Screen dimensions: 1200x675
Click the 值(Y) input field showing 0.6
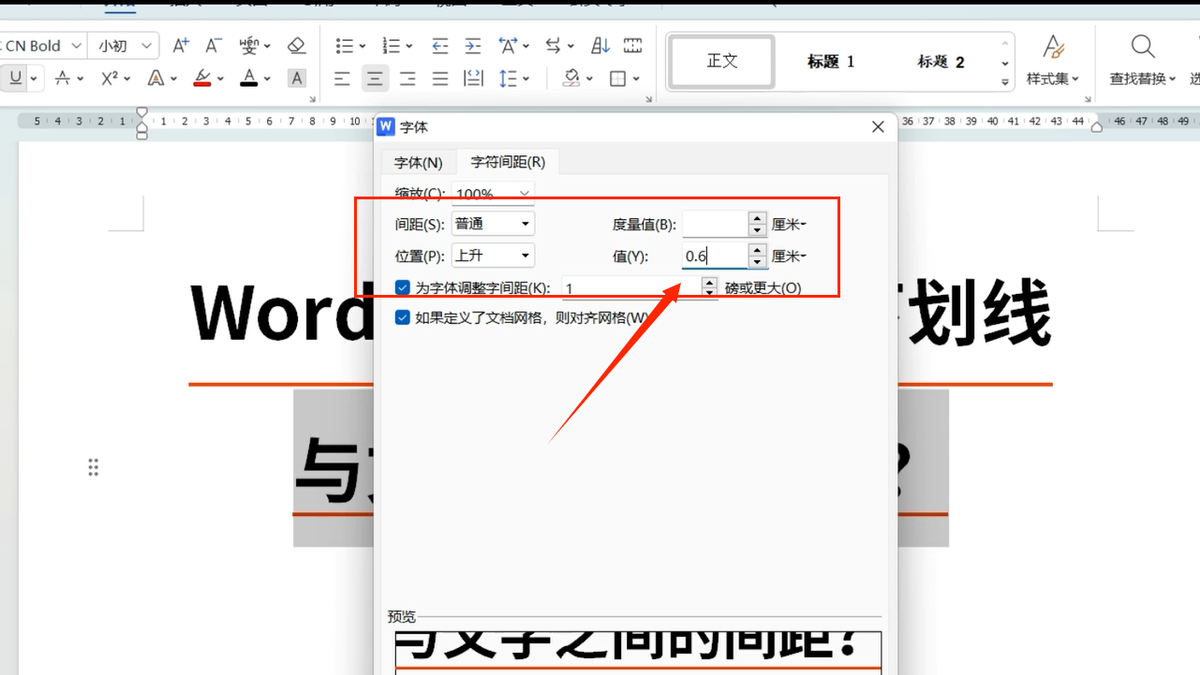pos(715,256)
